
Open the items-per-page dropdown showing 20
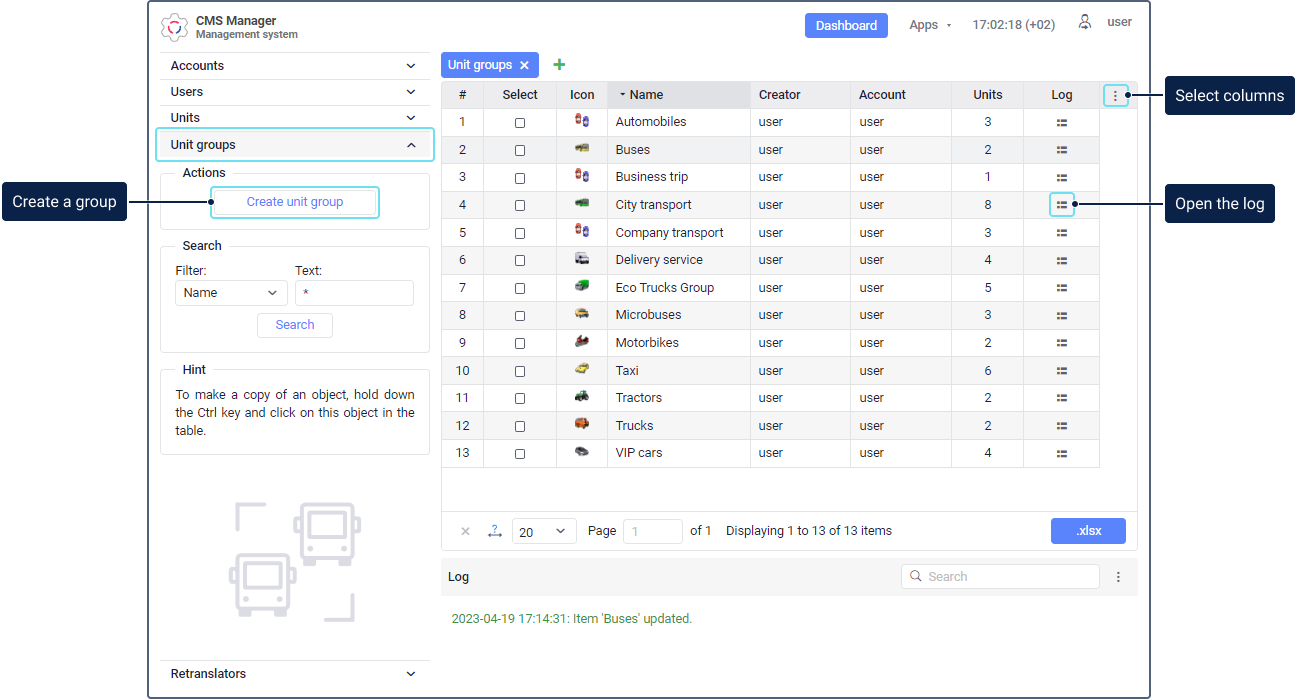(x=544, y=531)
